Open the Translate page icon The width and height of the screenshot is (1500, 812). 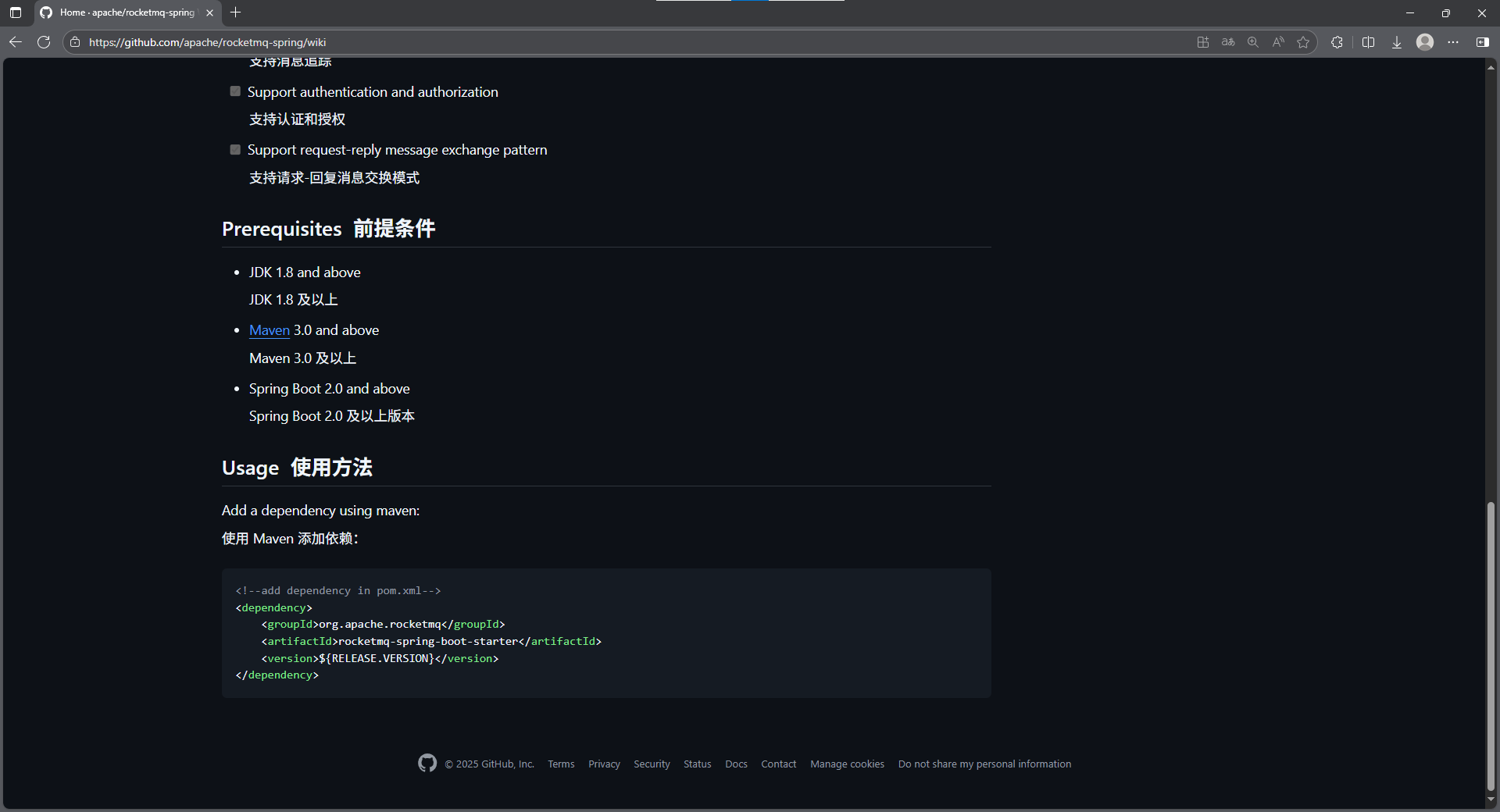(x=1227, y=42)
